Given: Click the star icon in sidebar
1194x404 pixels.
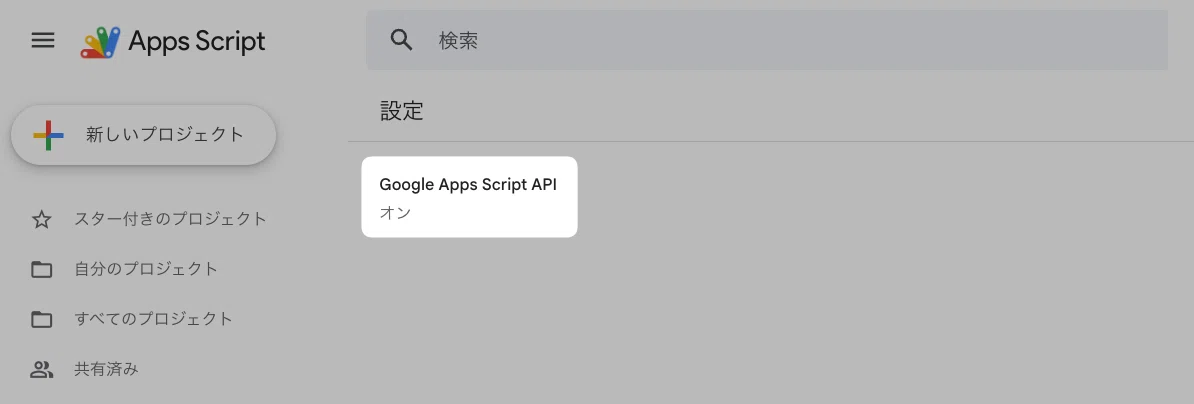Looking at the screenshot, I should (x=41, y=220).
